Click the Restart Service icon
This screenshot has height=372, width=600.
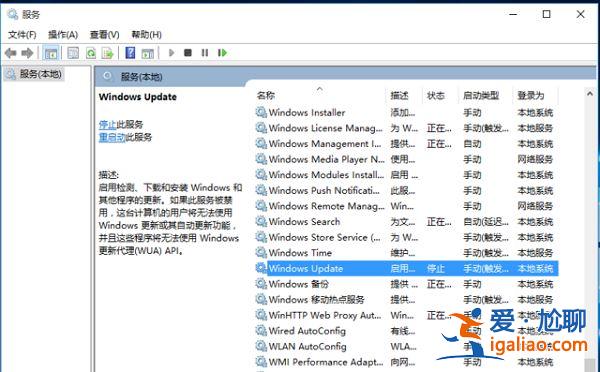222,53
